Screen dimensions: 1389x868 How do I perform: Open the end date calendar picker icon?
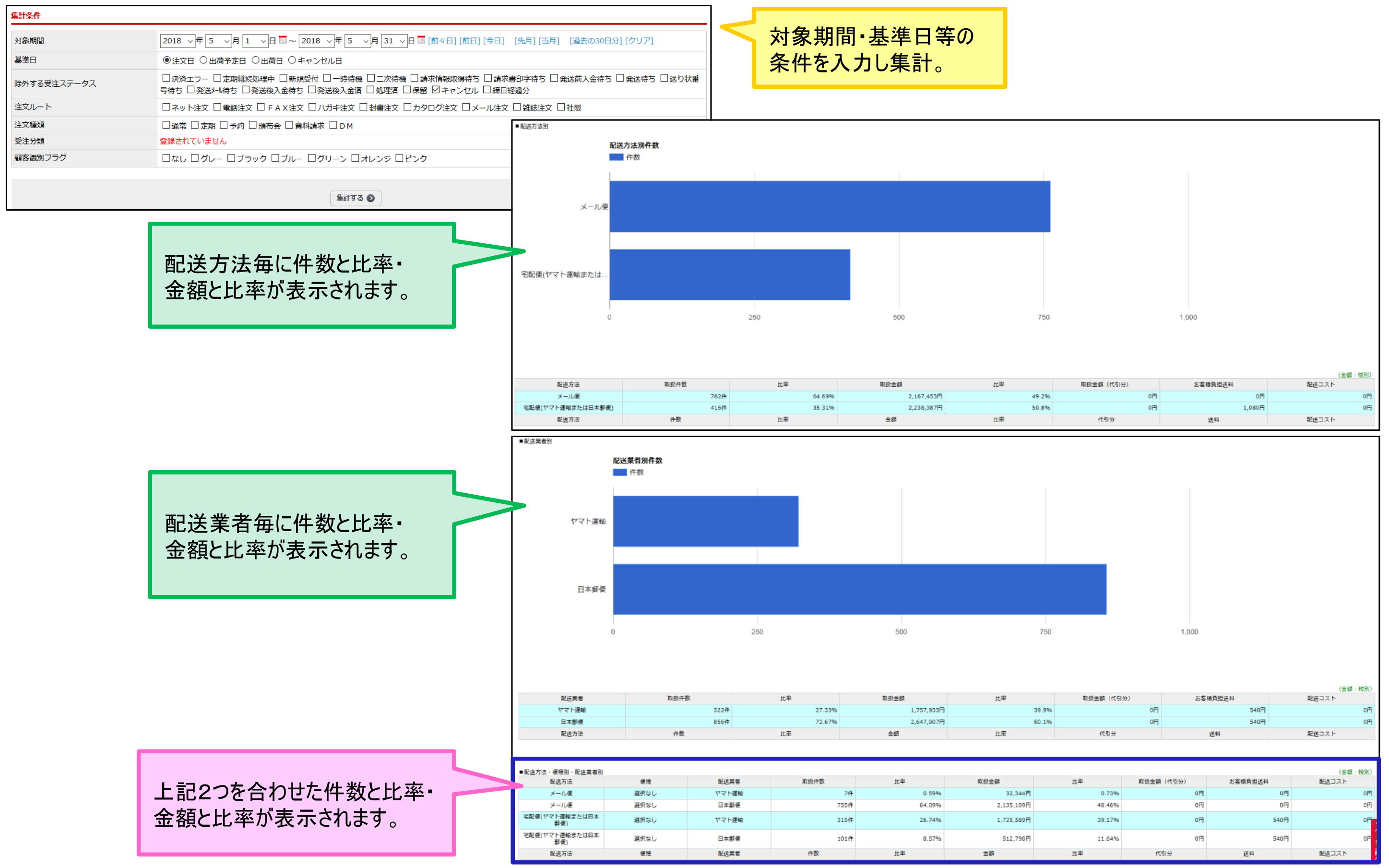[x=421, y=40]
